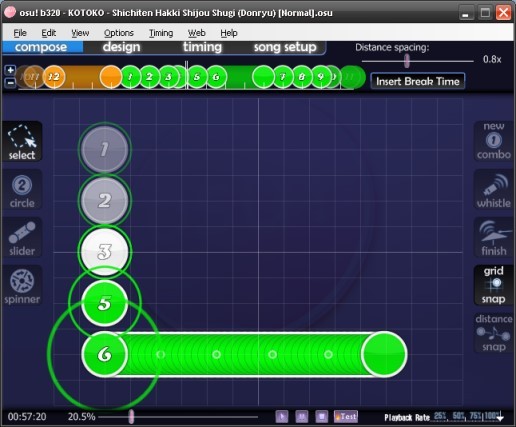
Task: Pick the slider tool
Action: 22,238
